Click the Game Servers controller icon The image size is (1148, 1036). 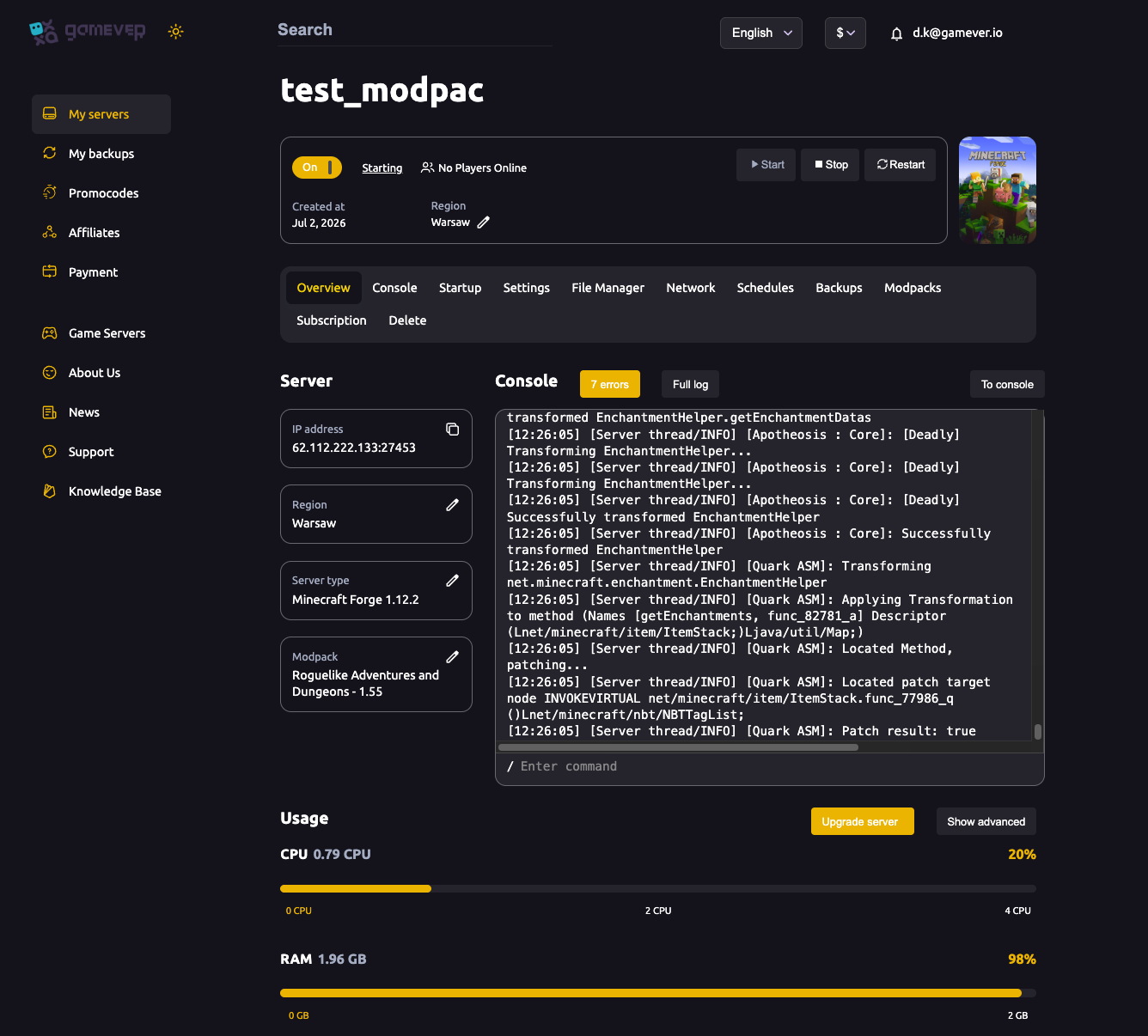tap(50, 333)
